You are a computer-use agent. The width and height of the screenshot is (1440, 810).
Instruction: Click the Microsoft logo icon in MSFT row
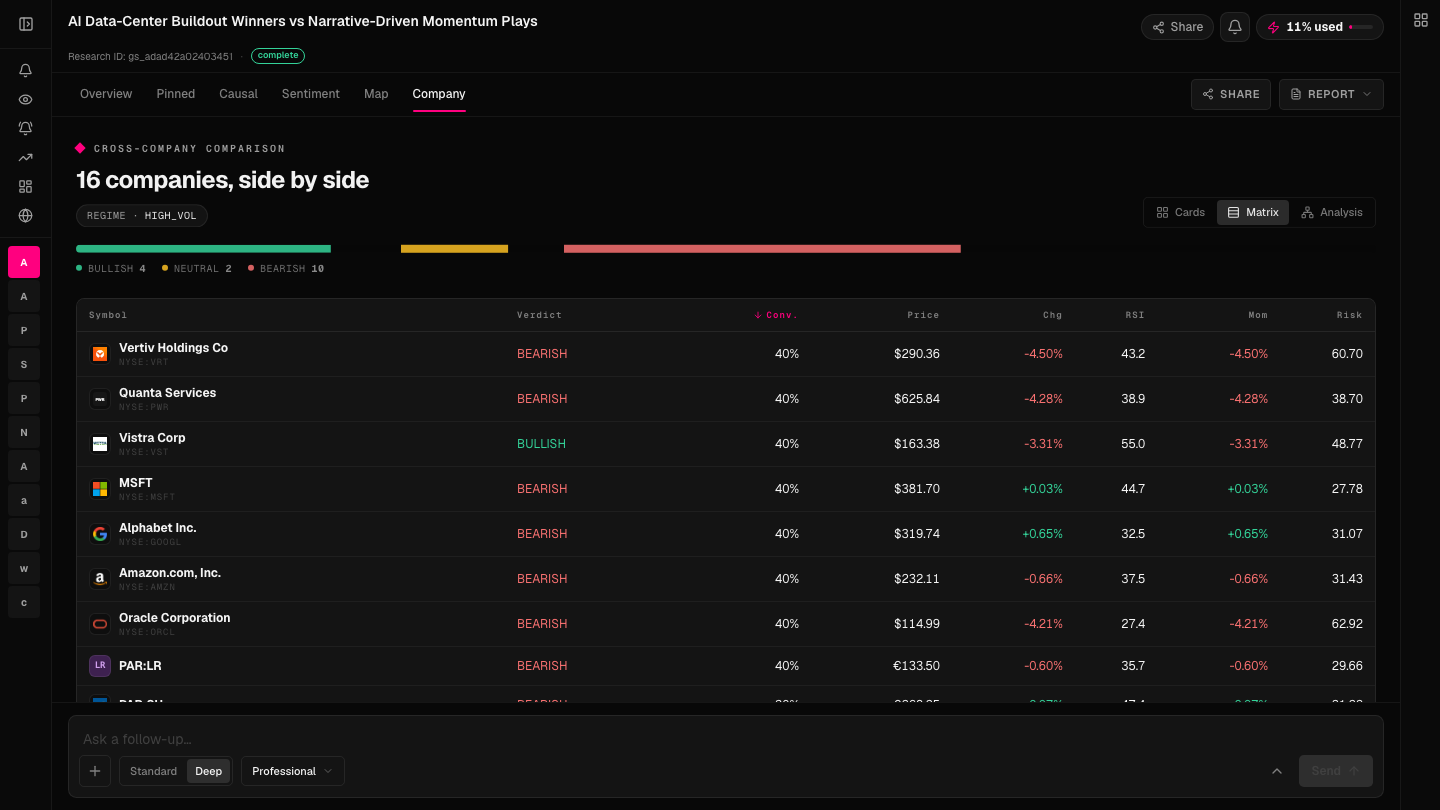click(x=100, y=489)
